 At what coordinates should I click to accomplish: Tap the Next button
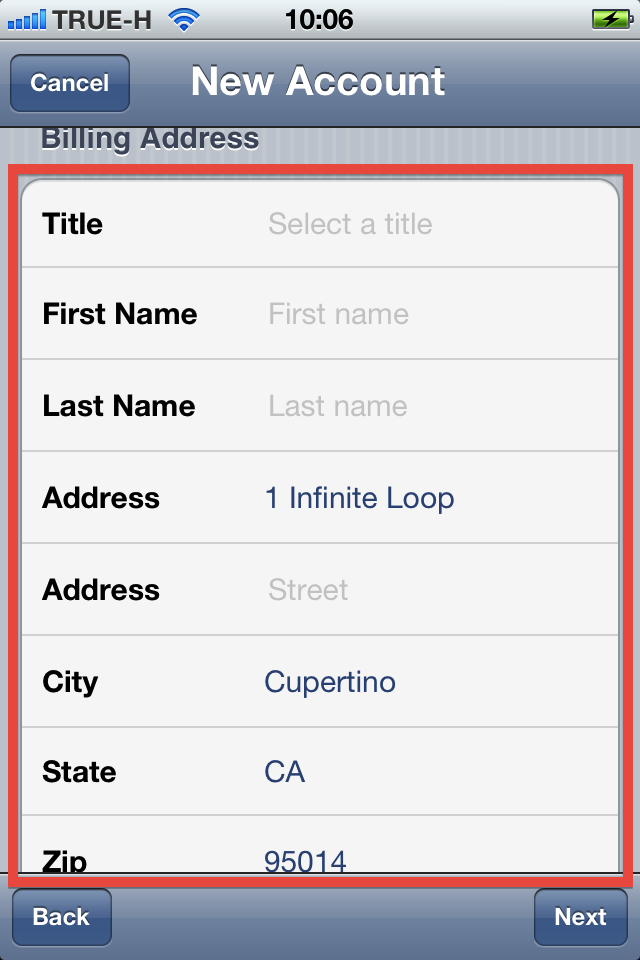[581, 917]
